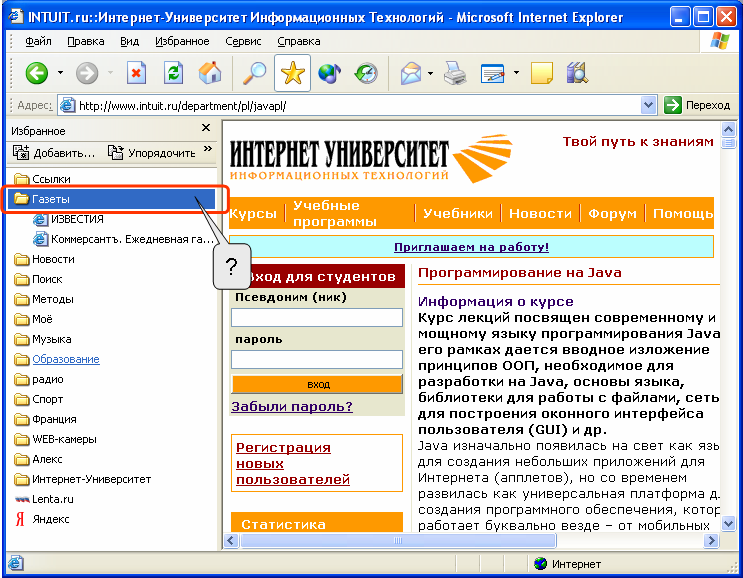The width and height of the screenshot is (743, 578).
Task: Open the Форум site tab
Action: pos(612,213)
